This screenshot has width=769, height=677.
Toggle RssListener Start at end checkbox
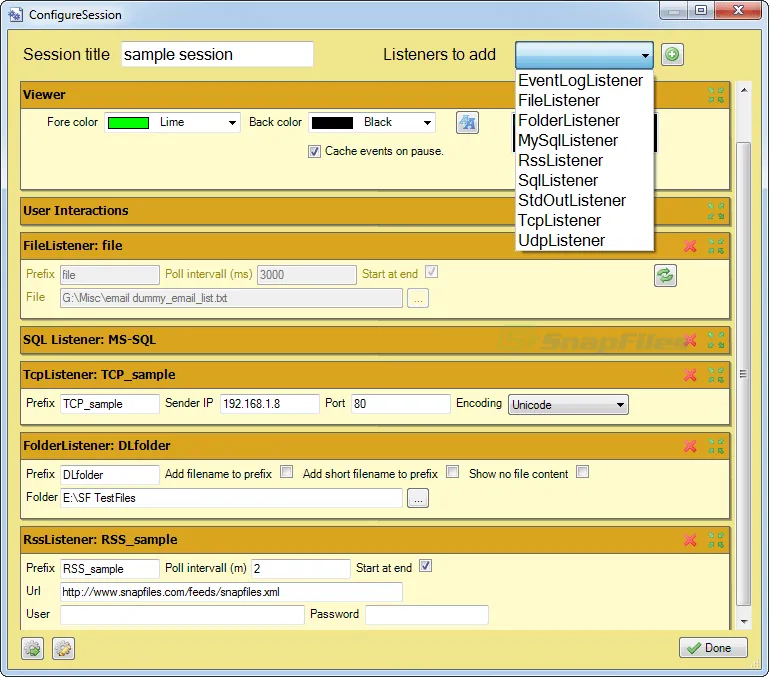[425, 566]
